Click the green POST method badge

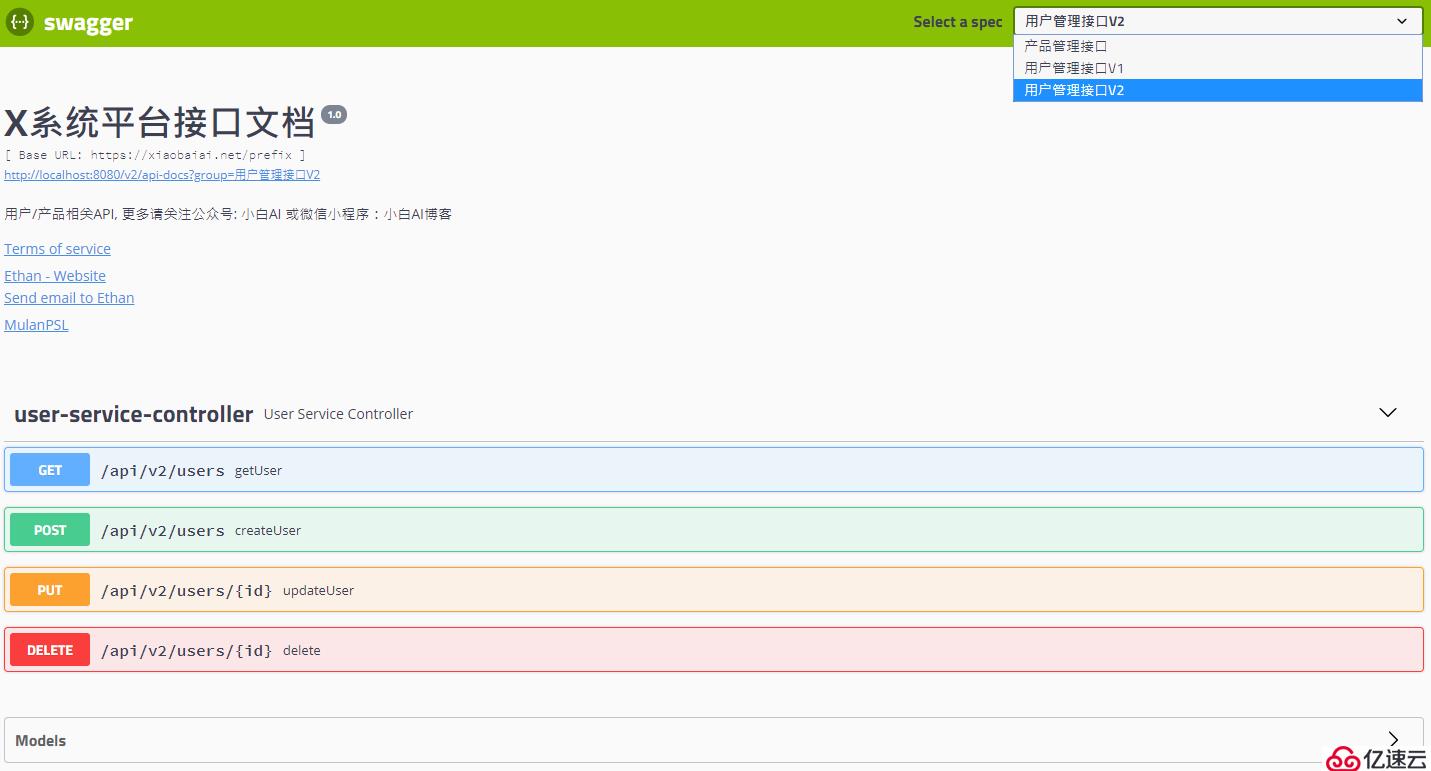coord(50,530)
